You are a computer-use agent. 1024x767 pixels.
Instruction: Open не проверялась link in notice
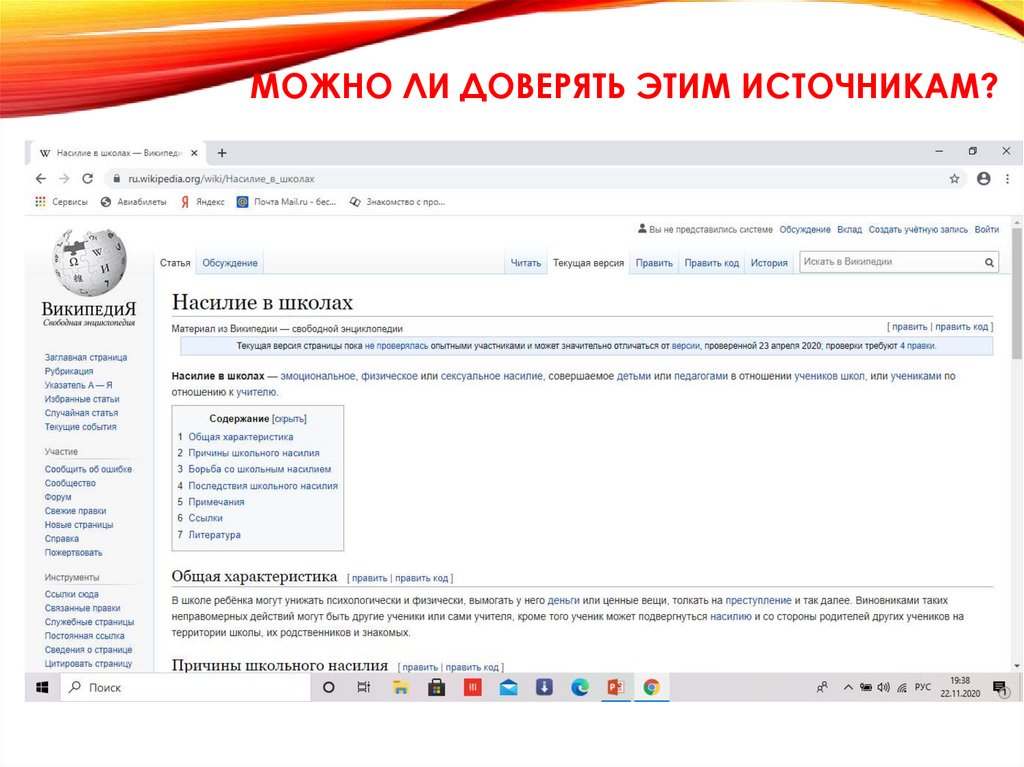click(x=396, y=346)
